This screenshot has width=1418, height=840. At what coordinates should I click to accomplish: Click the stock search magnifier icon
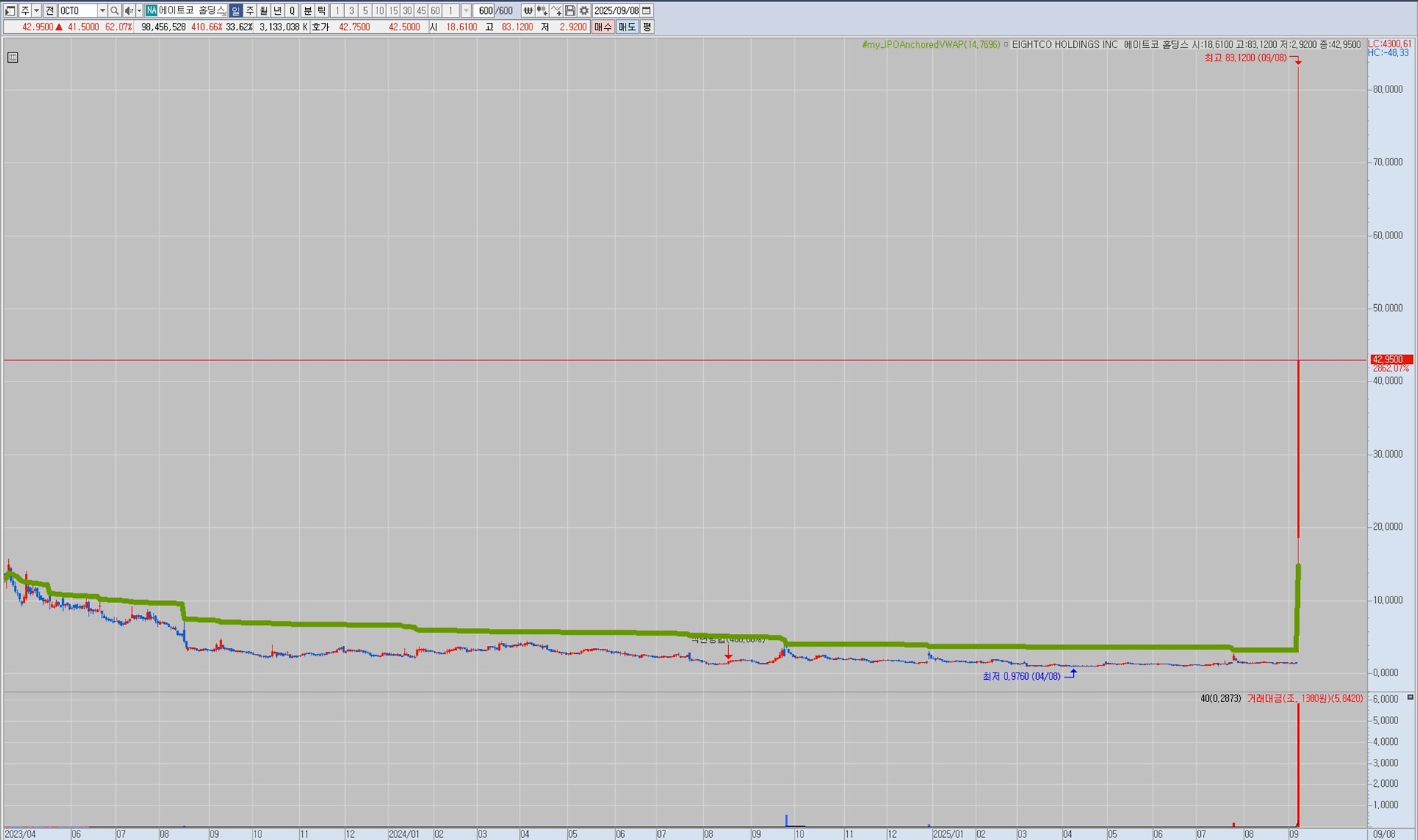(114, 10)
